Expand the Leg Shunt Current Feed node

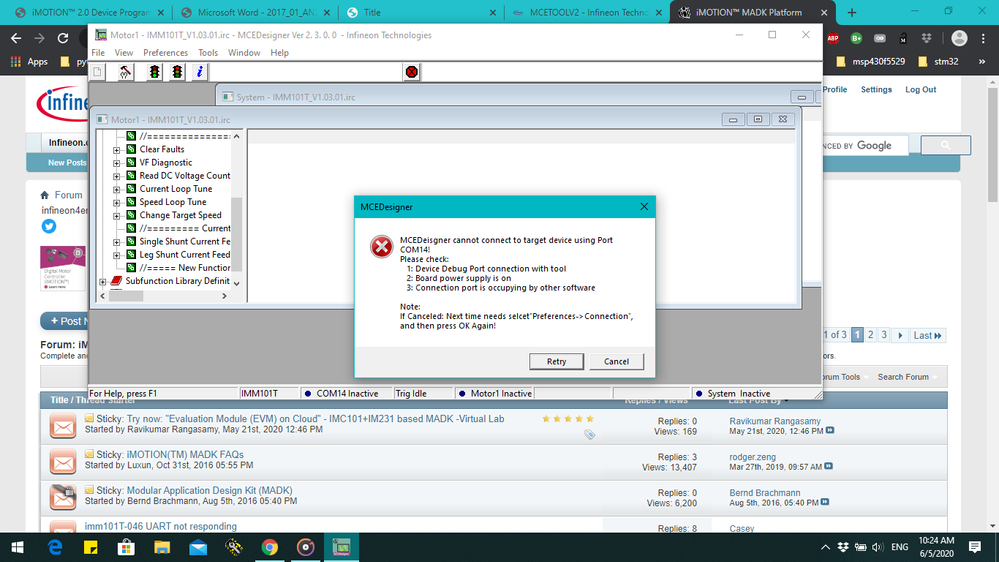click(x=117, y=255)
